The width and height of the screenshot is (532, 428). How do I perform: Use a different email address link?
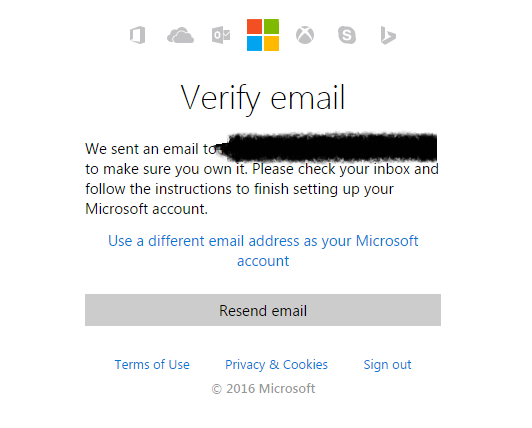coord(263,251)
